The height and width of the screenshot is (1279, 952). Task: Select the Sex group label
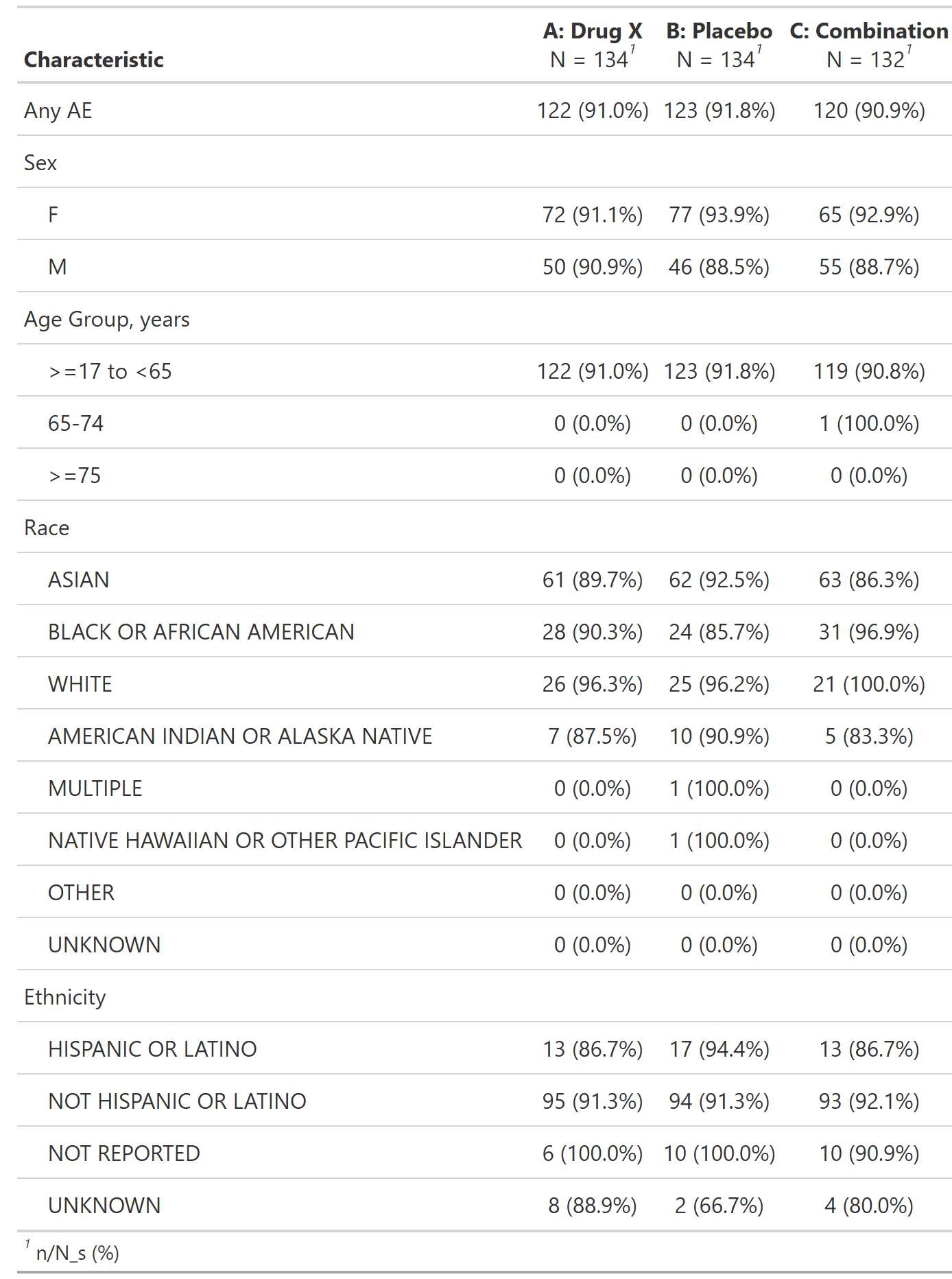click(40, 163)
